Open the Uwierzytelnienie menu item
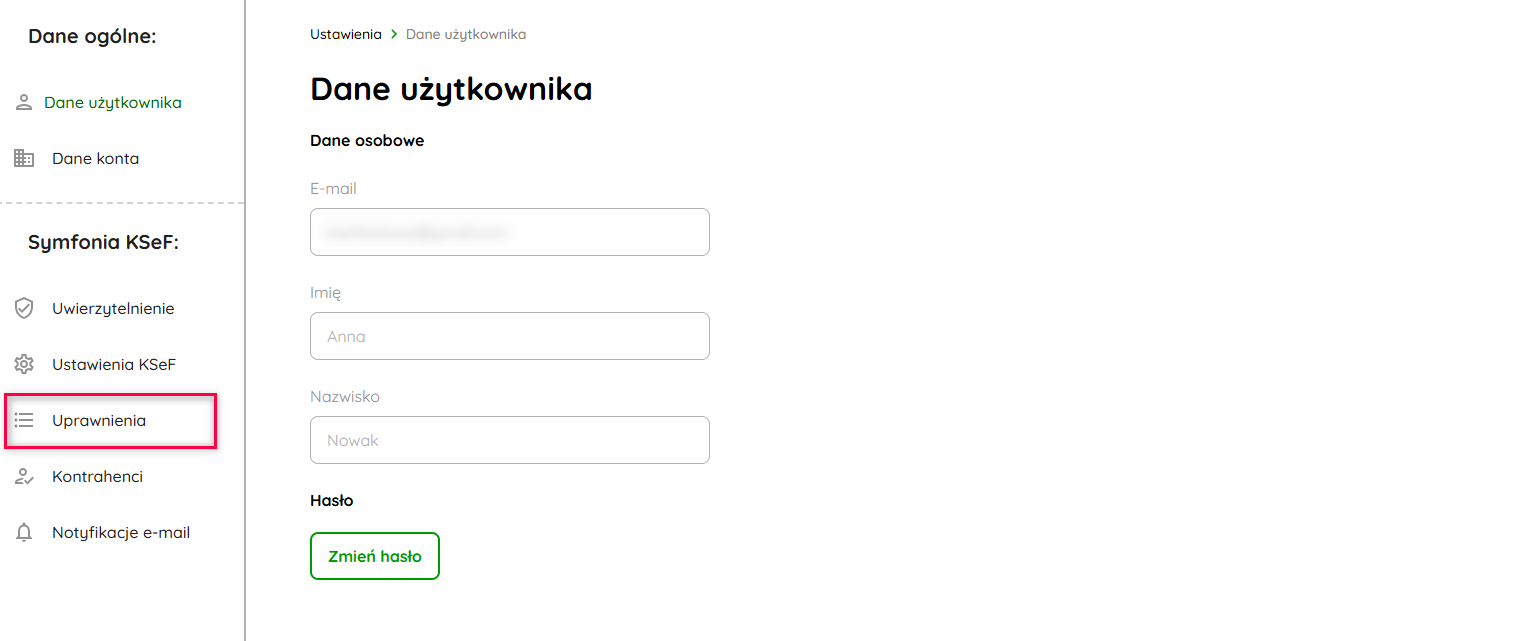This screenshot has width=1539, height=641. (113, 308)
